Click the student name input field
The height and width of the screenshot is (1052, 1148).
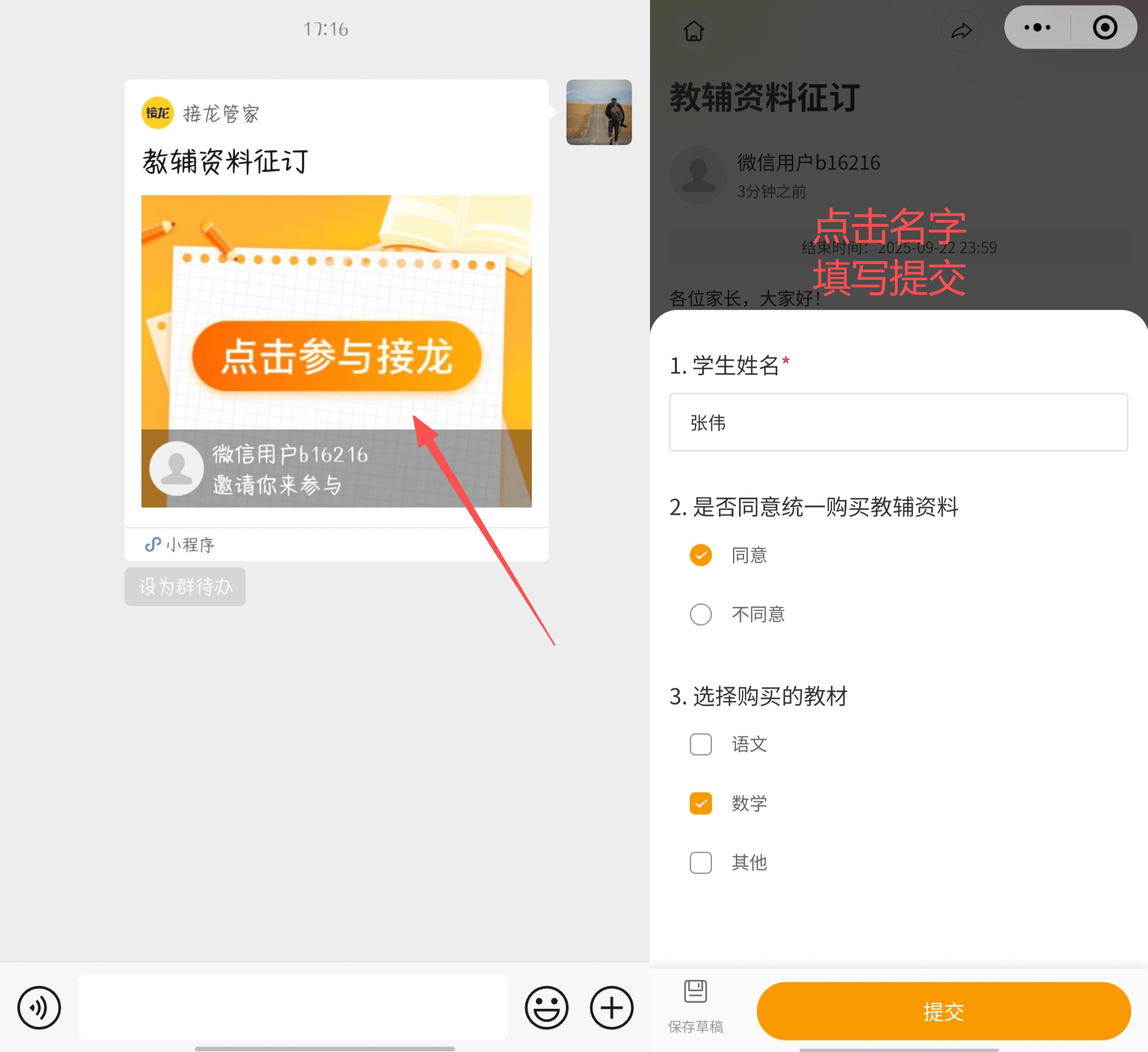pyautogui.click(x=898, y=422)
